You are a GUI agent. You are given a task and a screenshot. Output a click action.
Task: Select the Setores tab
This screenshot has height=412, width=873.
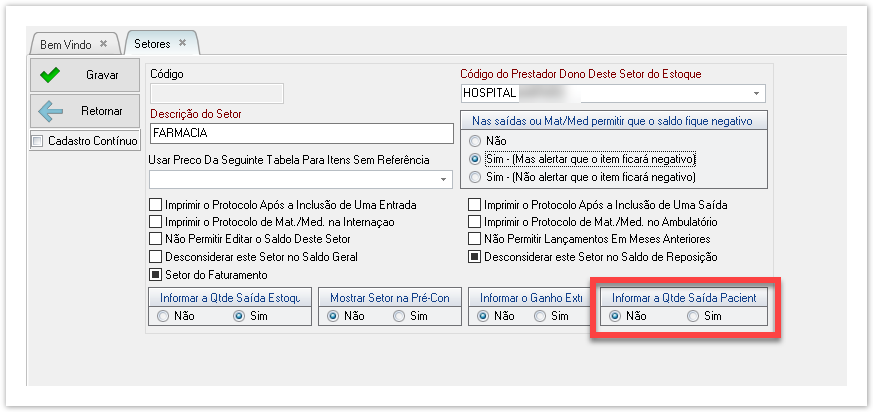pyautogui.click(x=153, y=44)
